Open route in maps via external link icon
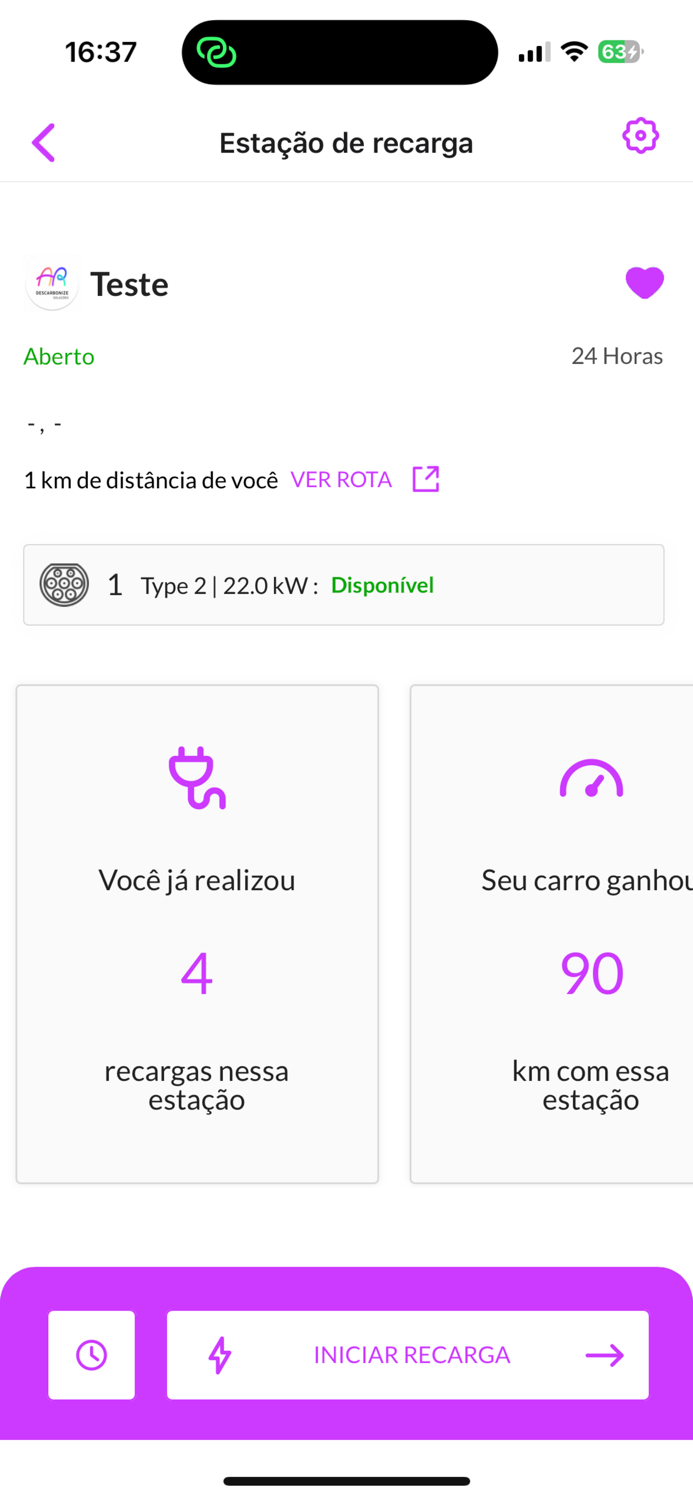693x1500 pixels. (425, 479)
